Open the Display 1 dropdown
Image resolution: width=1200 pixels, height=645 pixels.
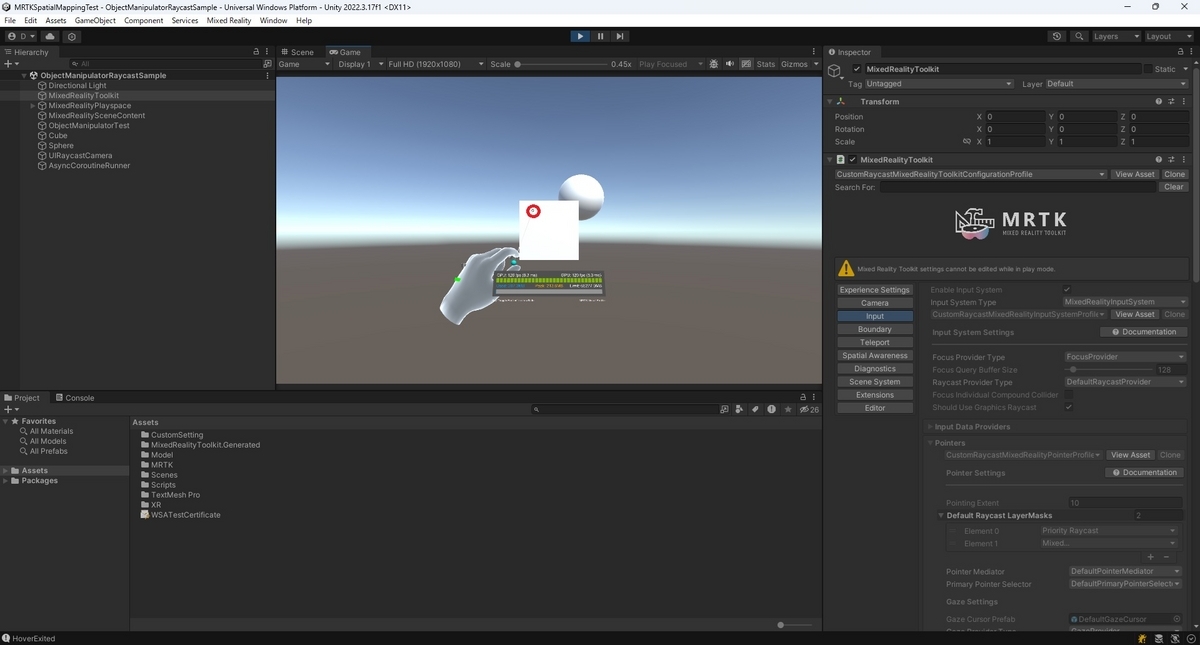pyautogui.click(x=359, y=64)
